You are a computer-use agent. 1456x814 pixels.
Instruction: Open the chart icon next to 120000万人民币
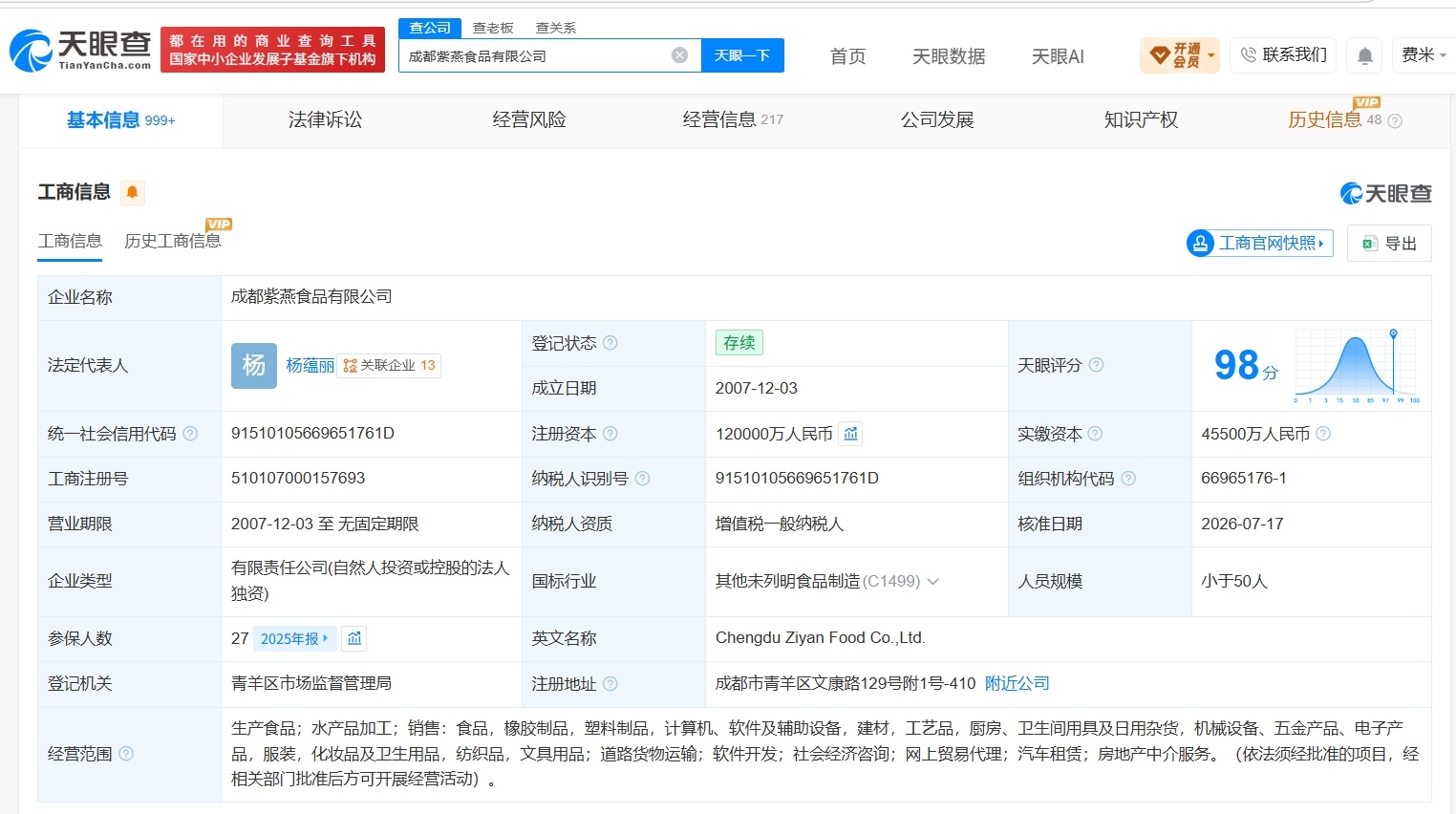coord(850,434)
